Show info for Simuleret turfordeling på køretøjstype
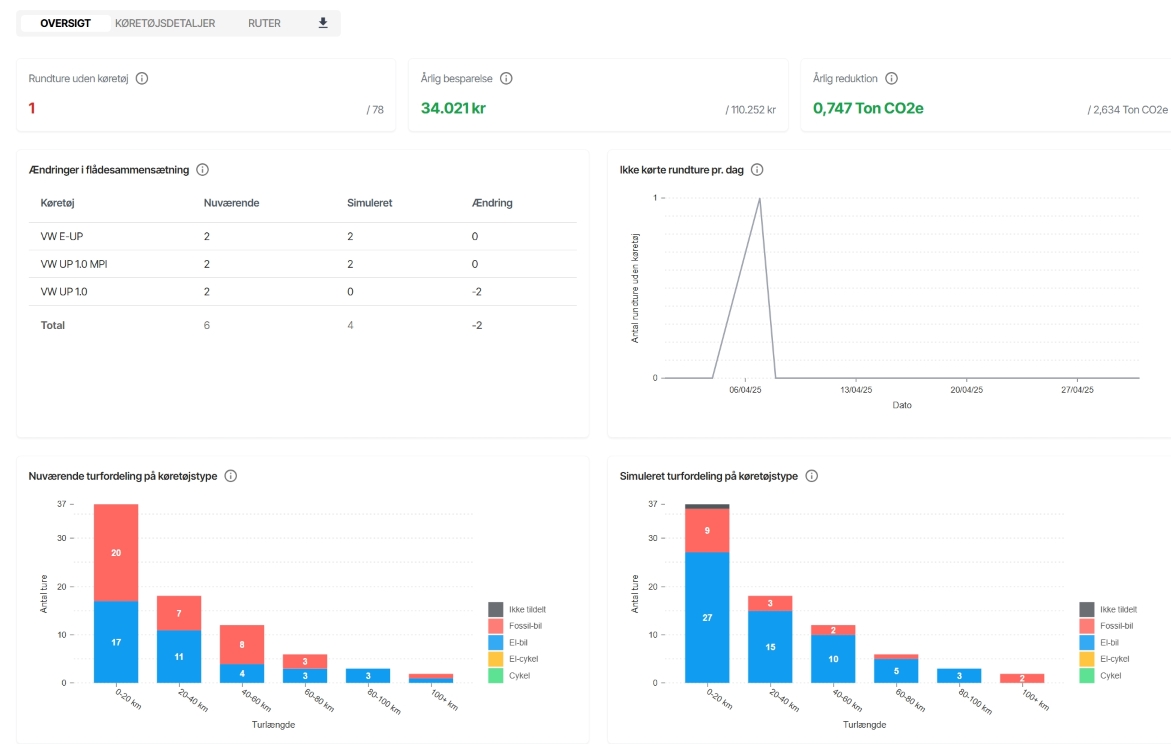The image size is (1171, 744). click(811, 476)
